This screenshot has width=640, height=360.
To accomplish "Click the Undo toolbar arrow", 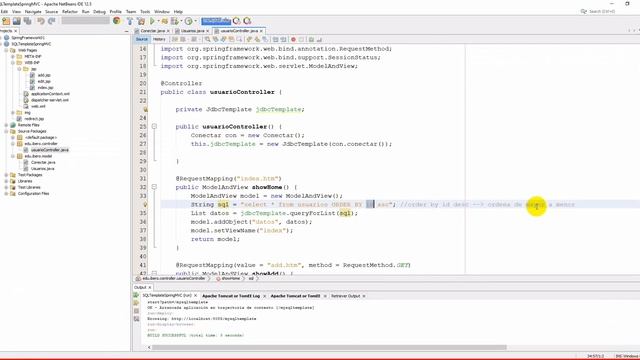I will coord(41,21).
